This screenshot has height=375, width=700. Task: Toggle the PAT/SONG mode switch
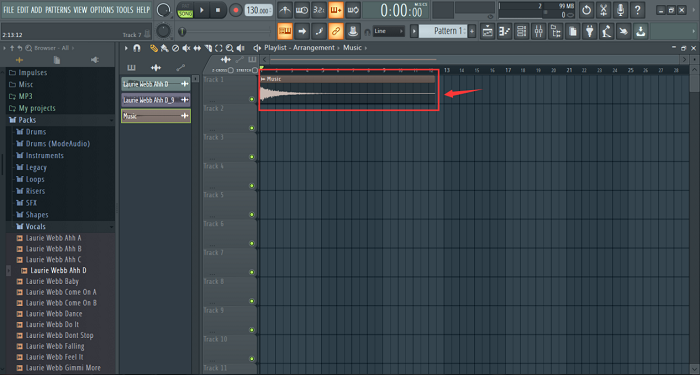click(185, 10)
